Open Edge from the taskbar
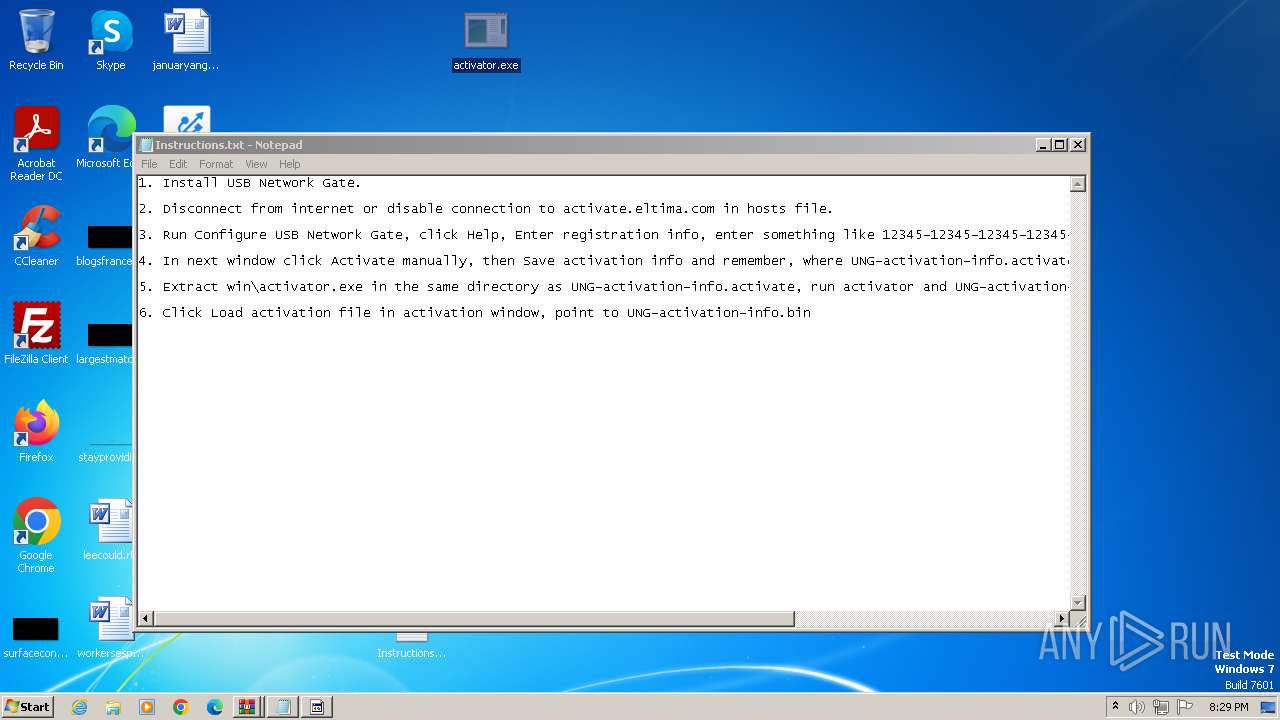The image size is (1280, 720). click(215, 707)
